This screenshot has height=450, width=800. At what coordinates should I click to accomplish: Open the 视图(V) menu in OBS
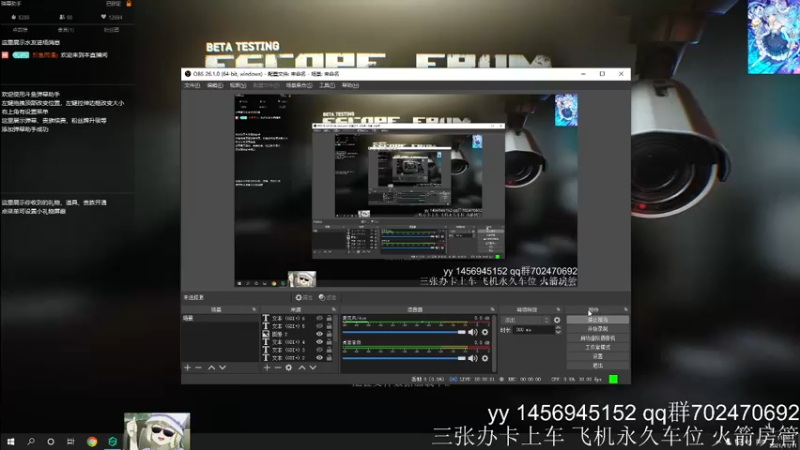click(x=238, y=85)
